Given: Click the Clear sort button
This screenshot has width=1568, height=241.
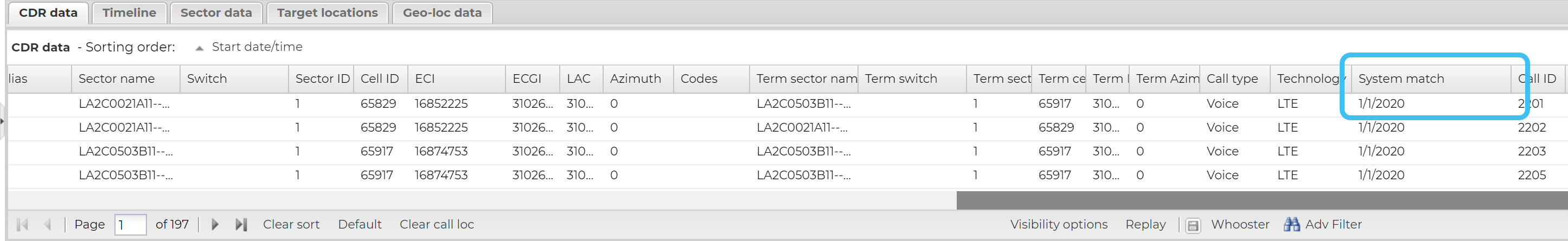Looking at the screenshot, I should point(291,225).
